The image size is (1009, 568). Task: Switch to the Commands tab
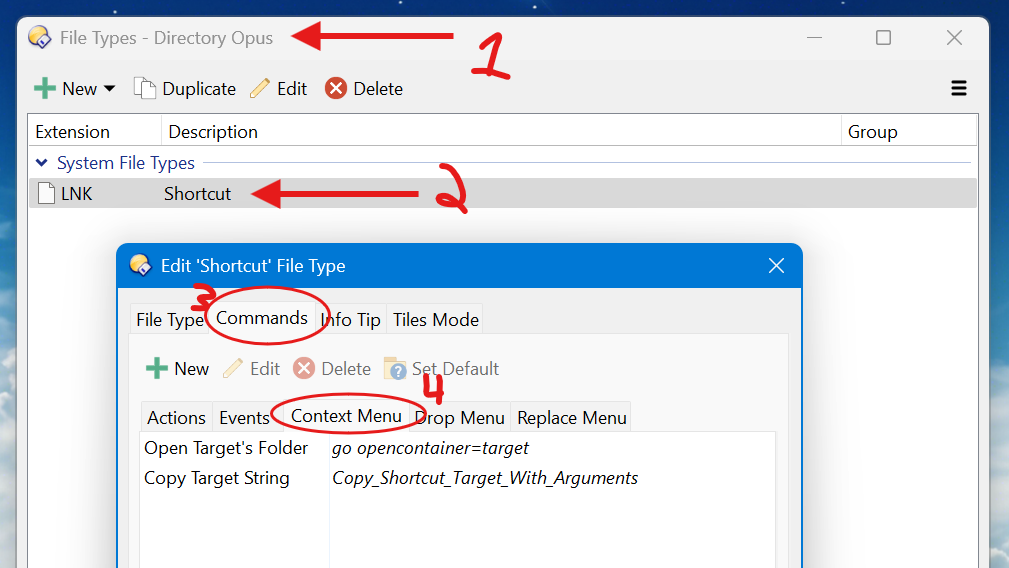[x=261, y=318]
